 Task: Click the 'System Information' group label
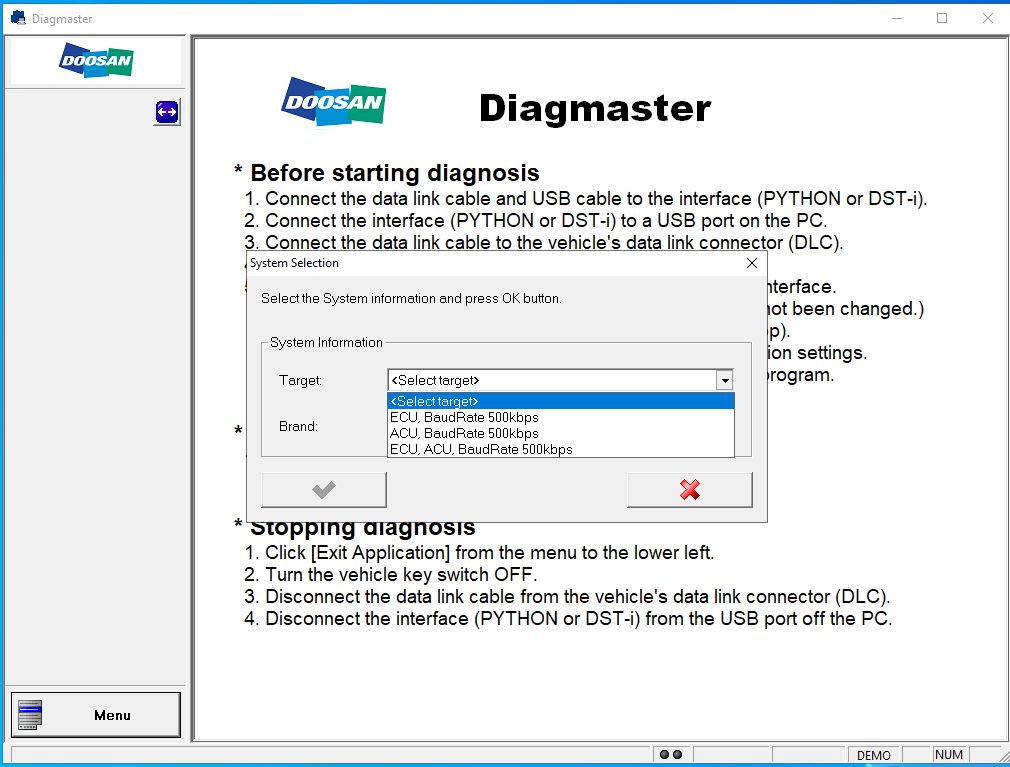[326, 343]
